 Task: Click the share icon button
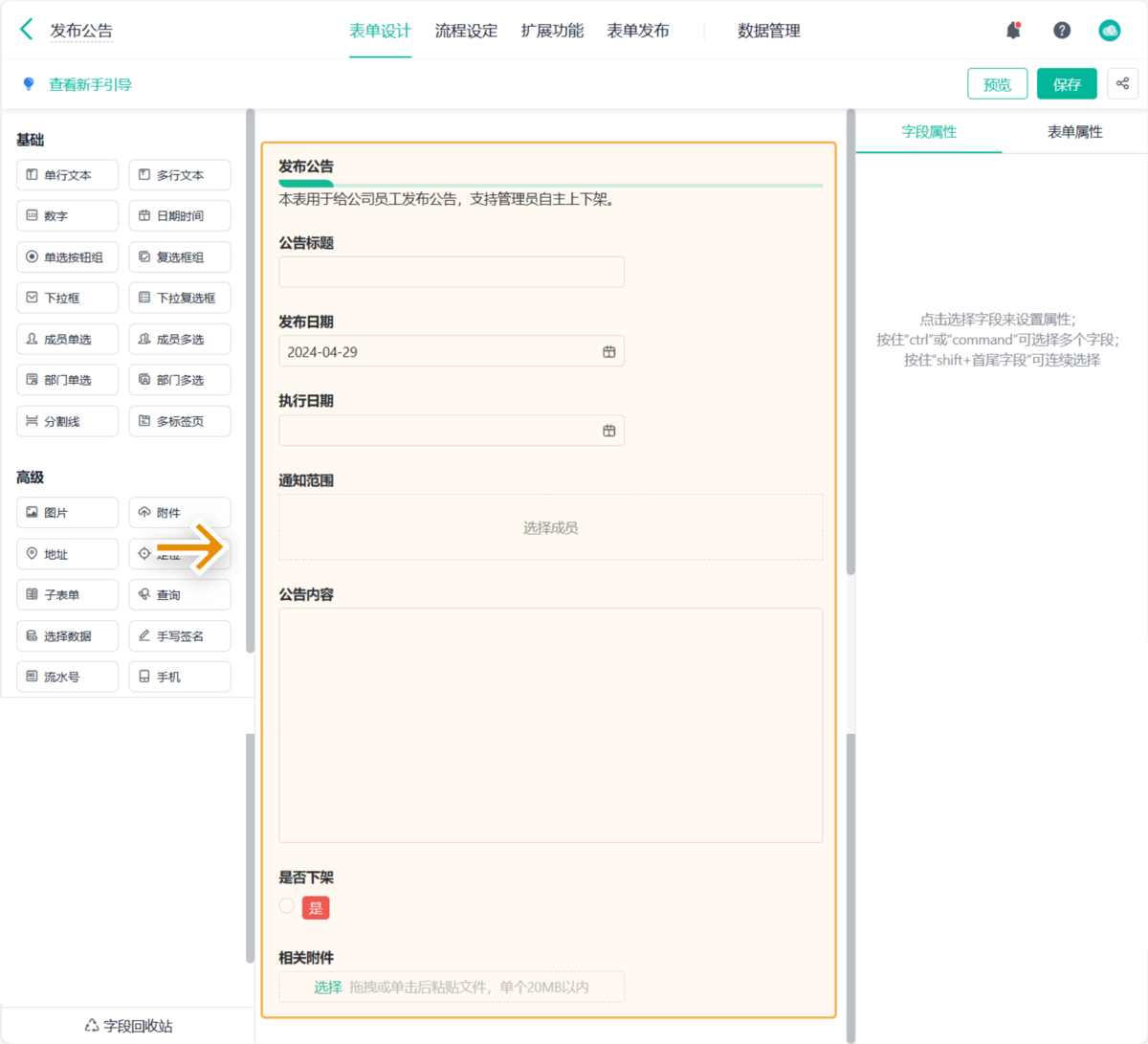(1122, 84)
